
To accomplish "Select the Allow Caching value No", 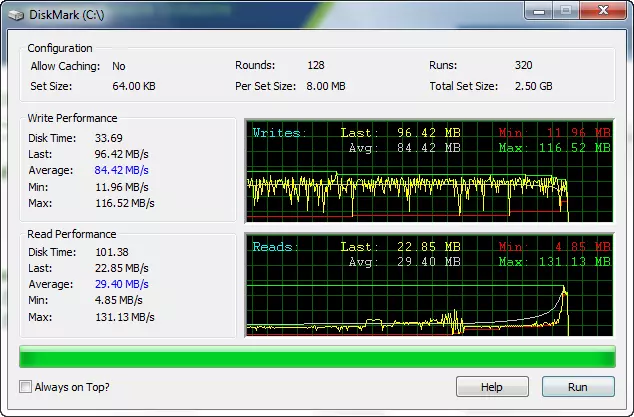I will (119, 66).
